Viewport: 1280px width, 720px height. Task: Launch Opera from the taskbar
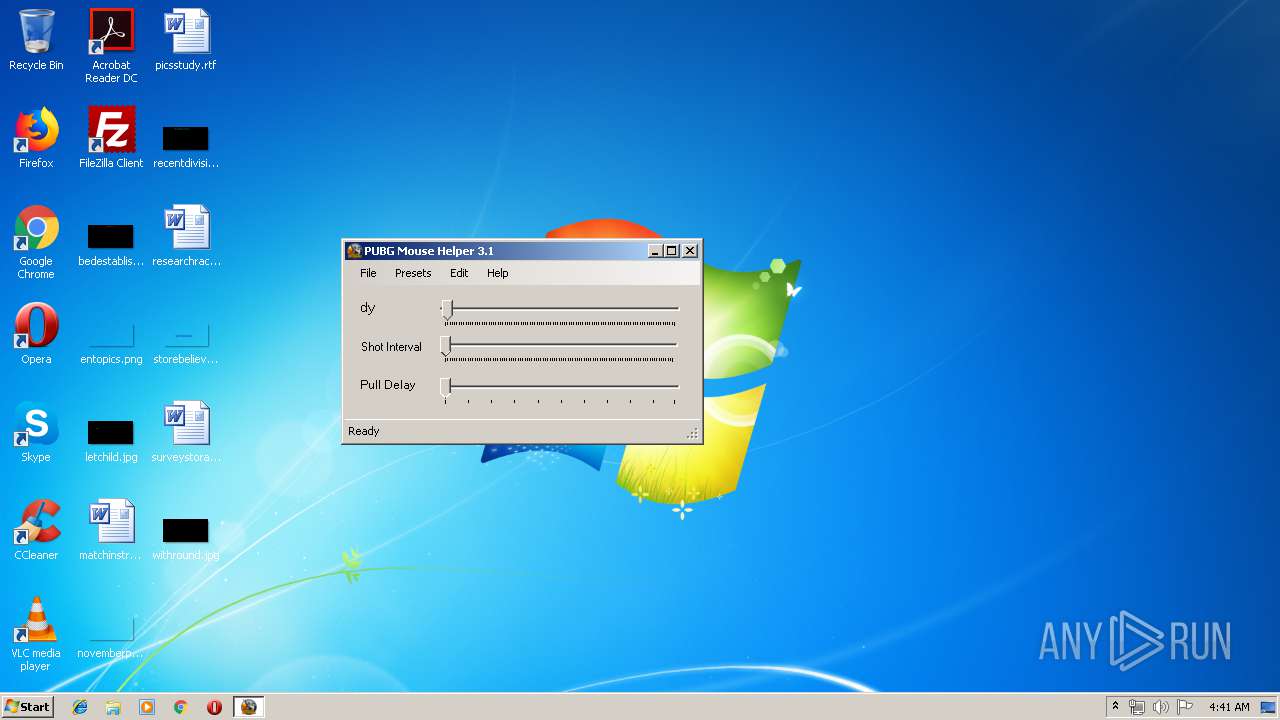(214, 707)
